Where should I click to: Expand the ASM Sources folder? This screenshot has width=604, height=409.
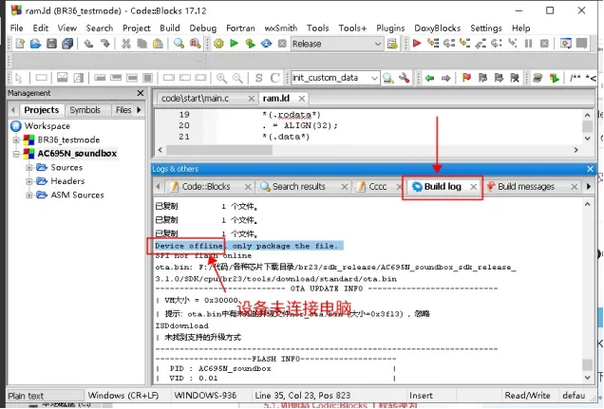click(29, 195)
